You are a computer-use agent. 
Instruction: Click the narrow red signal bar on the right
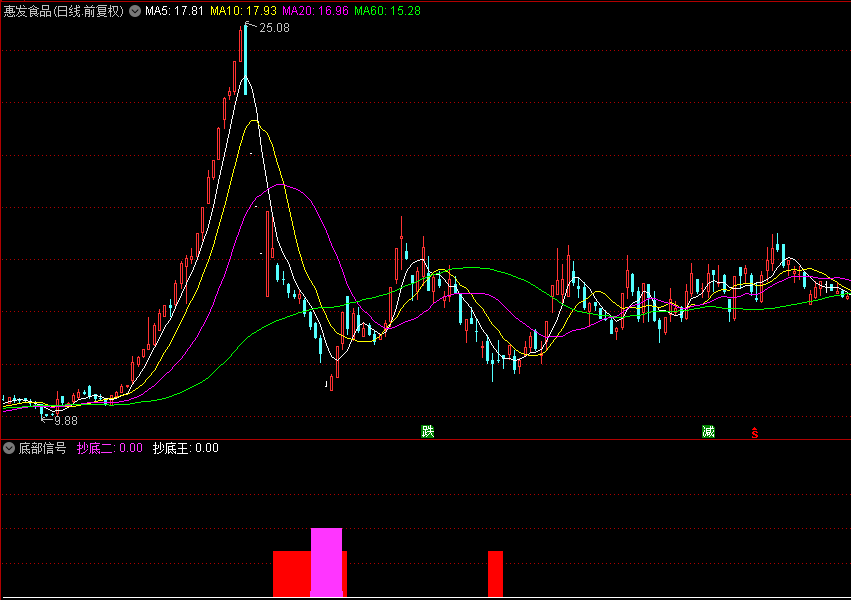pos(496,574)
